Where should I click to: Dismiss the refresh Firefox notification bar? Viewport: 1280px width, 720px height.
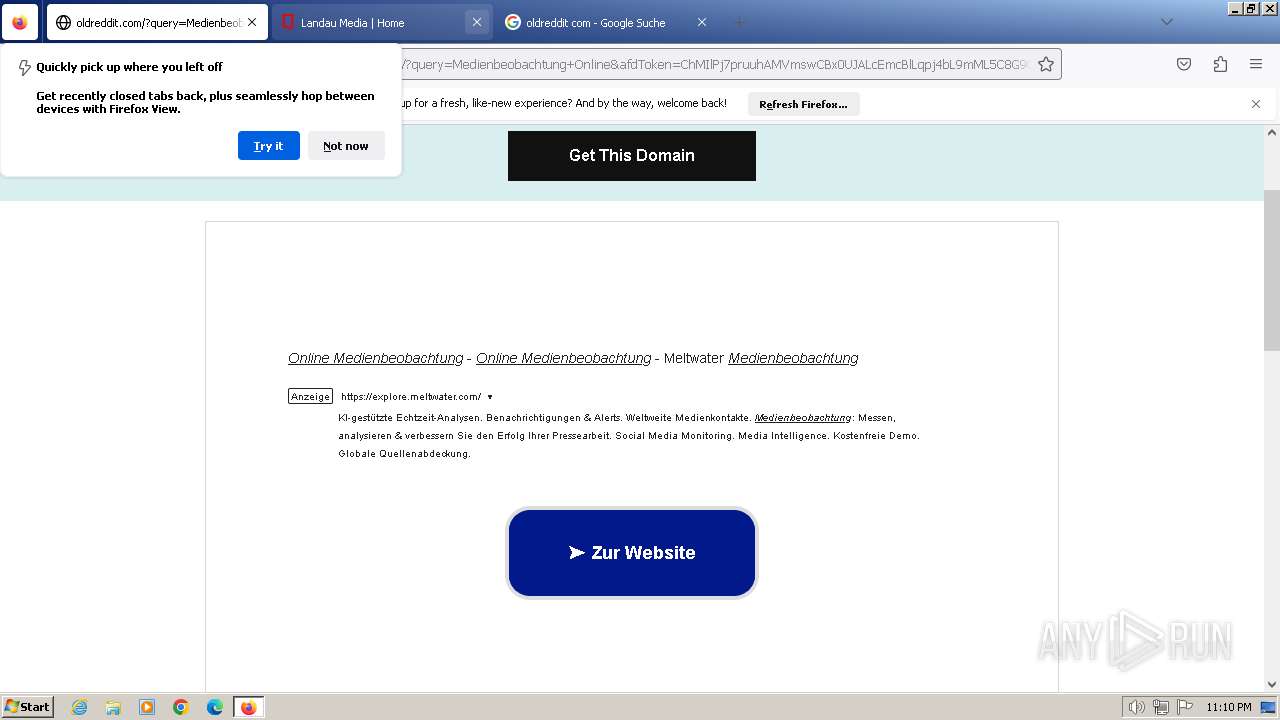1256,104
